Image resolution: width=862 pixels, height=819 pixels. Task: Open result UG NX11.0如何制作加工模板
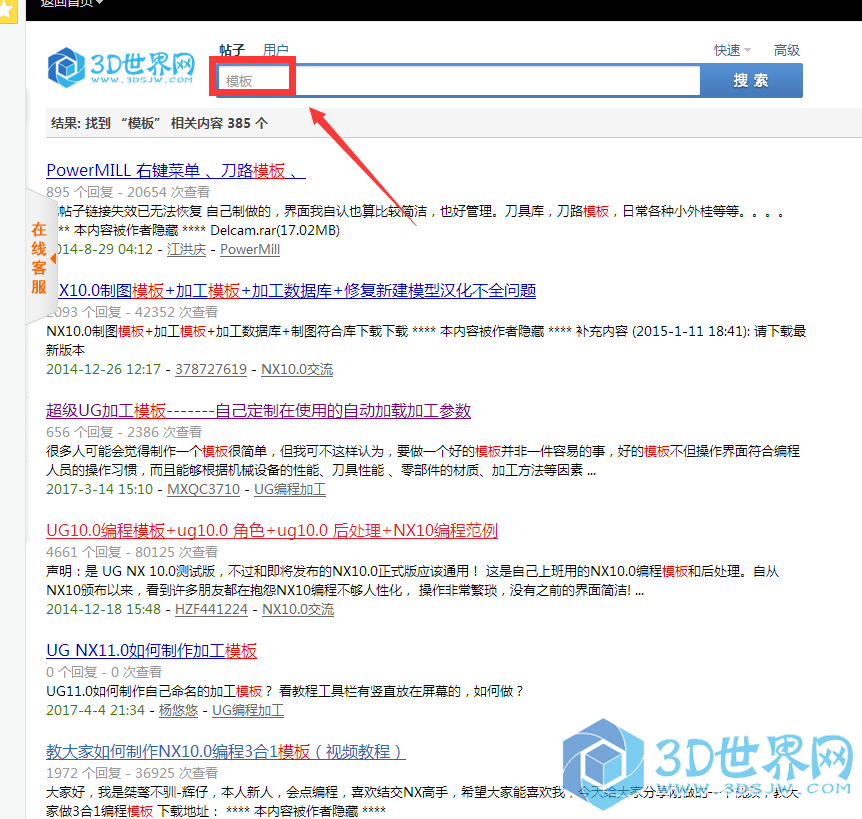152,651
